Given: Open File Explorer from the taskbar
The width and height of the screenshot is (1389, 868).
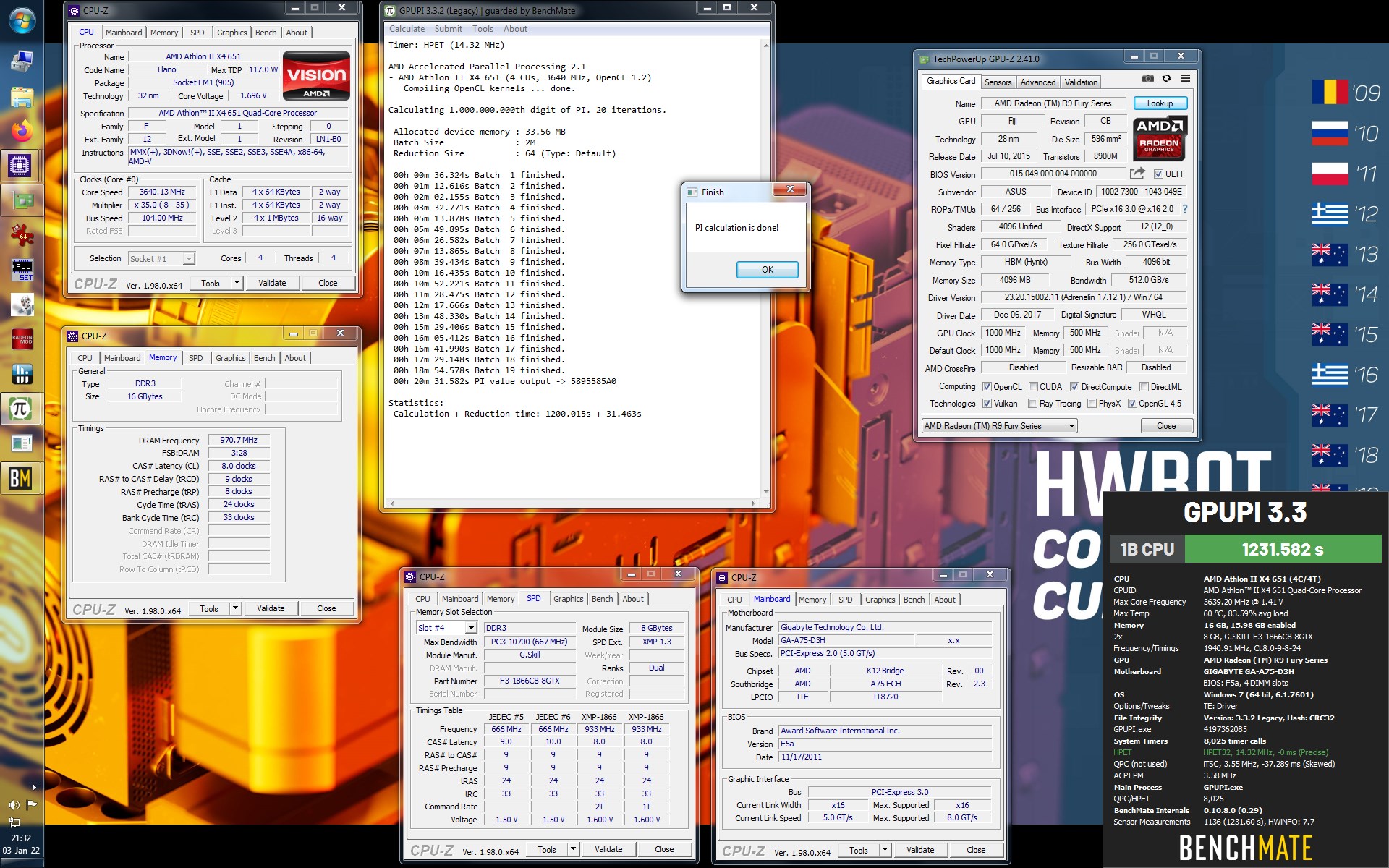Looking at the screenshot, I should (x=22, y=97).
